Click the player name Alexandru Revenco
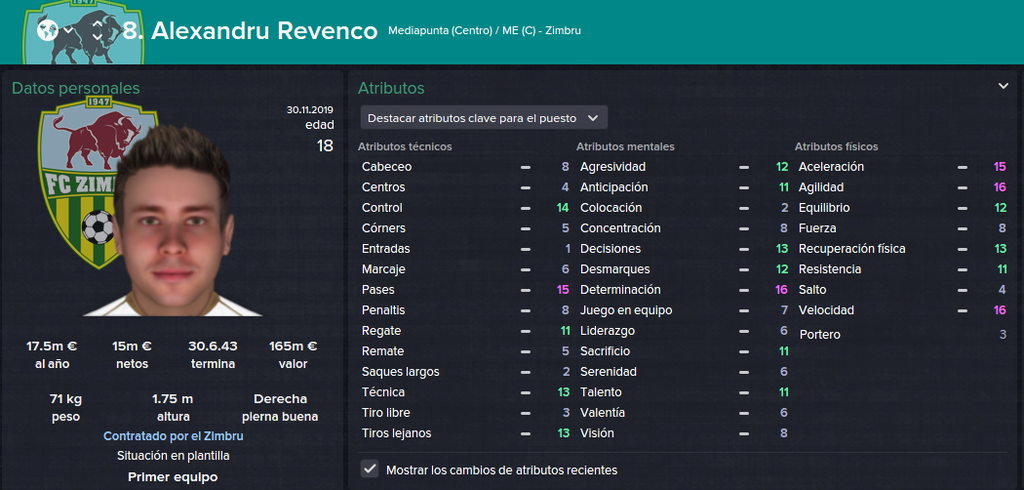The image size is (1024, 490). (x=264, y=30)
